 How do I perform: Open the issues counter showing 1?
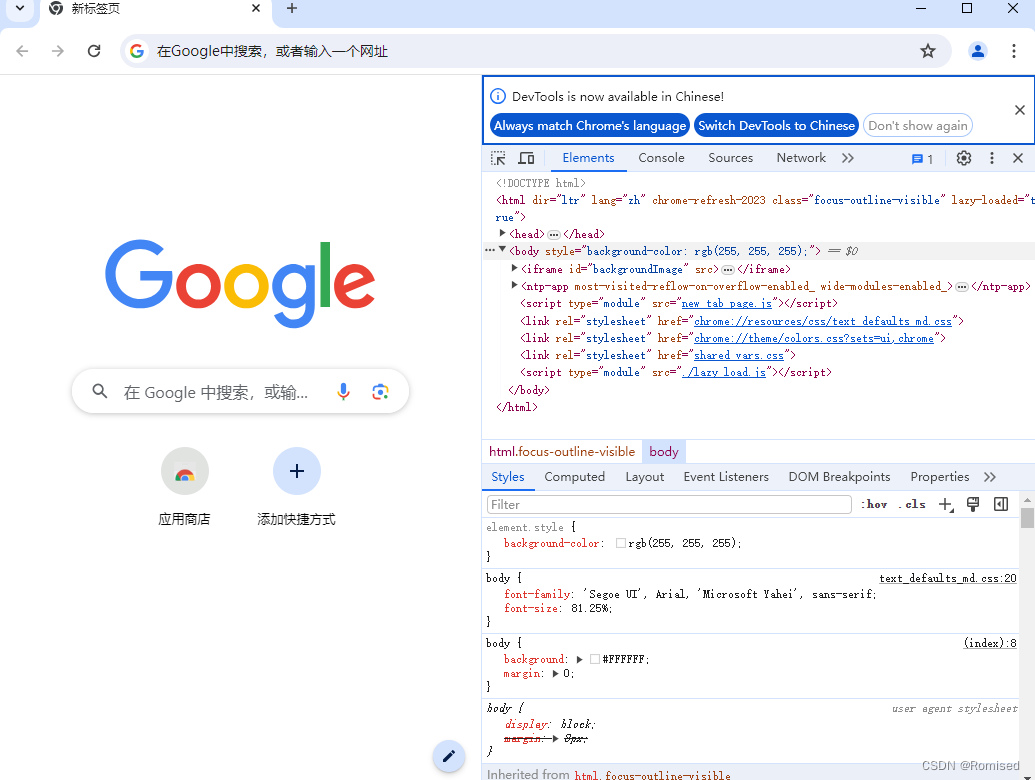(x=922, y=159)
